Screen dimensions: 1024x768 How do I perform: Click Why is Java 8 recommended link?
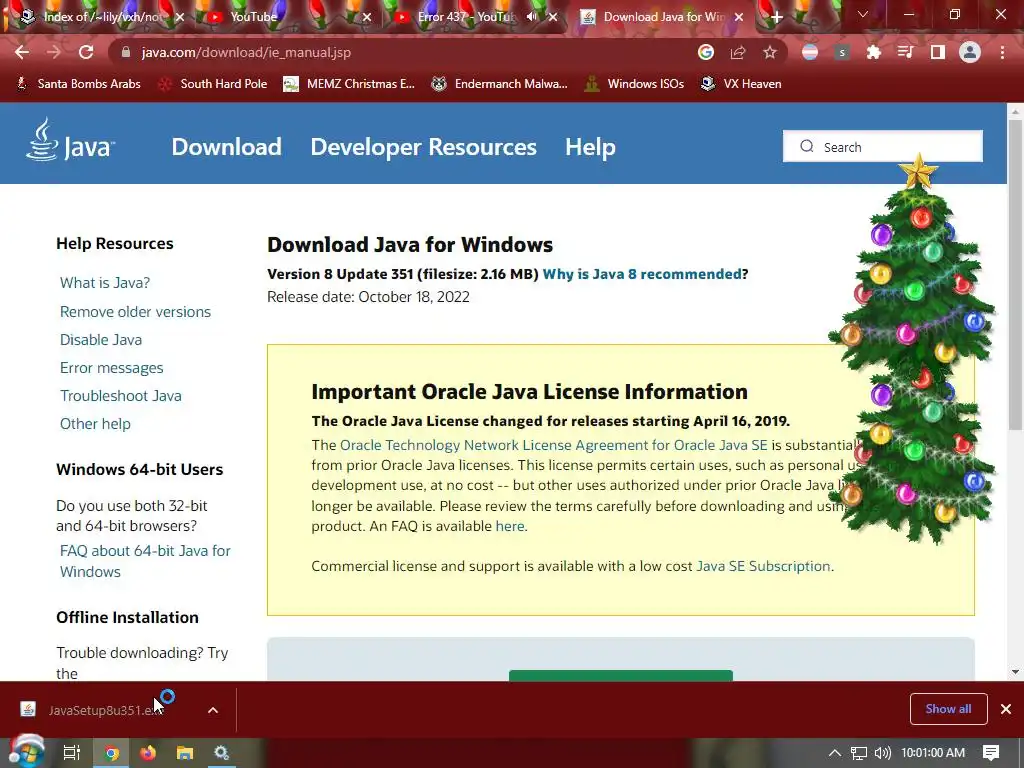[642, 274]
